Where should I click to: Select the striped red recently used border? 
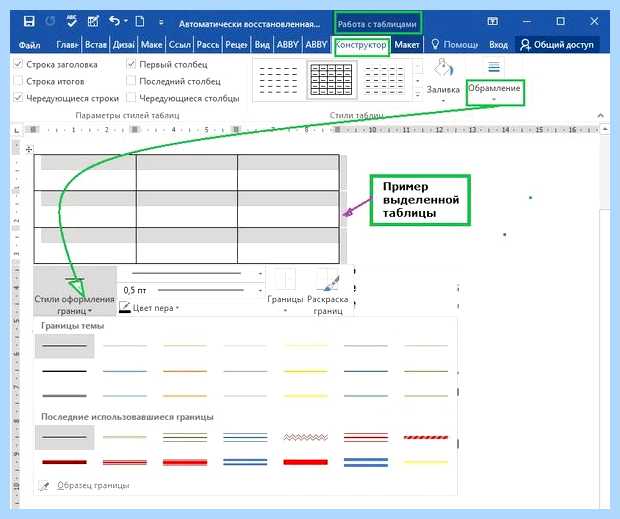(426, 437)
